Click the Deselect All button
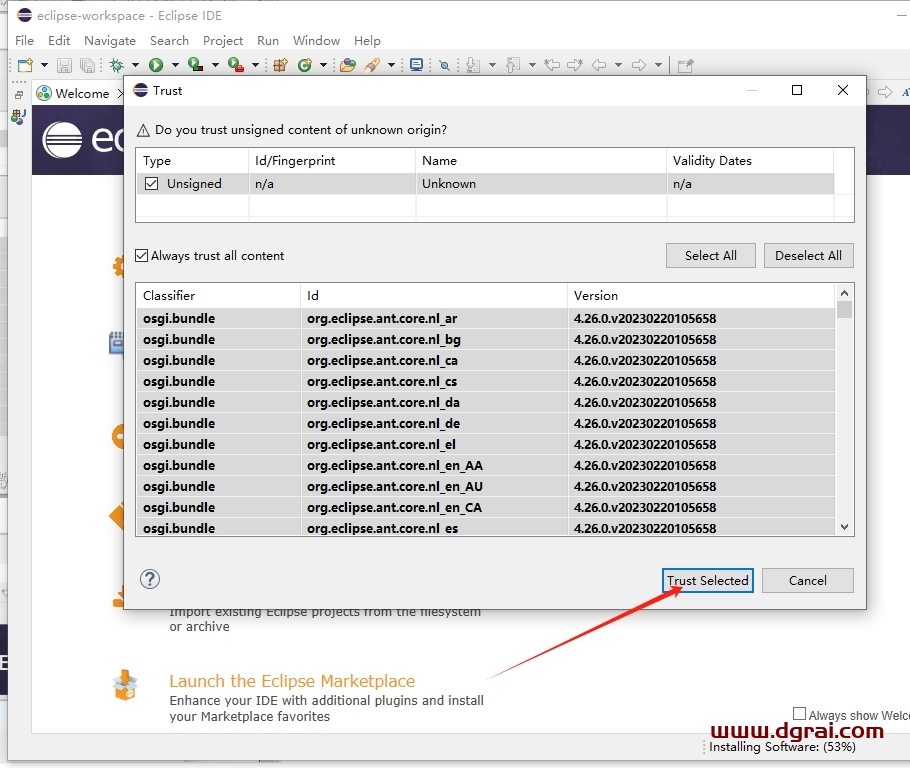This screenshot has width=910, height=768. click(x=808, y=255)
